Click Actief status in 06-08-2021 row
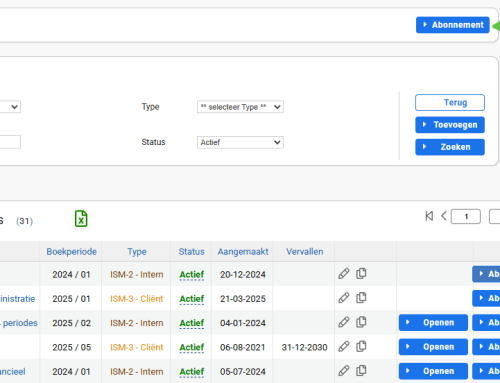The image size is (500, 383). pos(192,348)
